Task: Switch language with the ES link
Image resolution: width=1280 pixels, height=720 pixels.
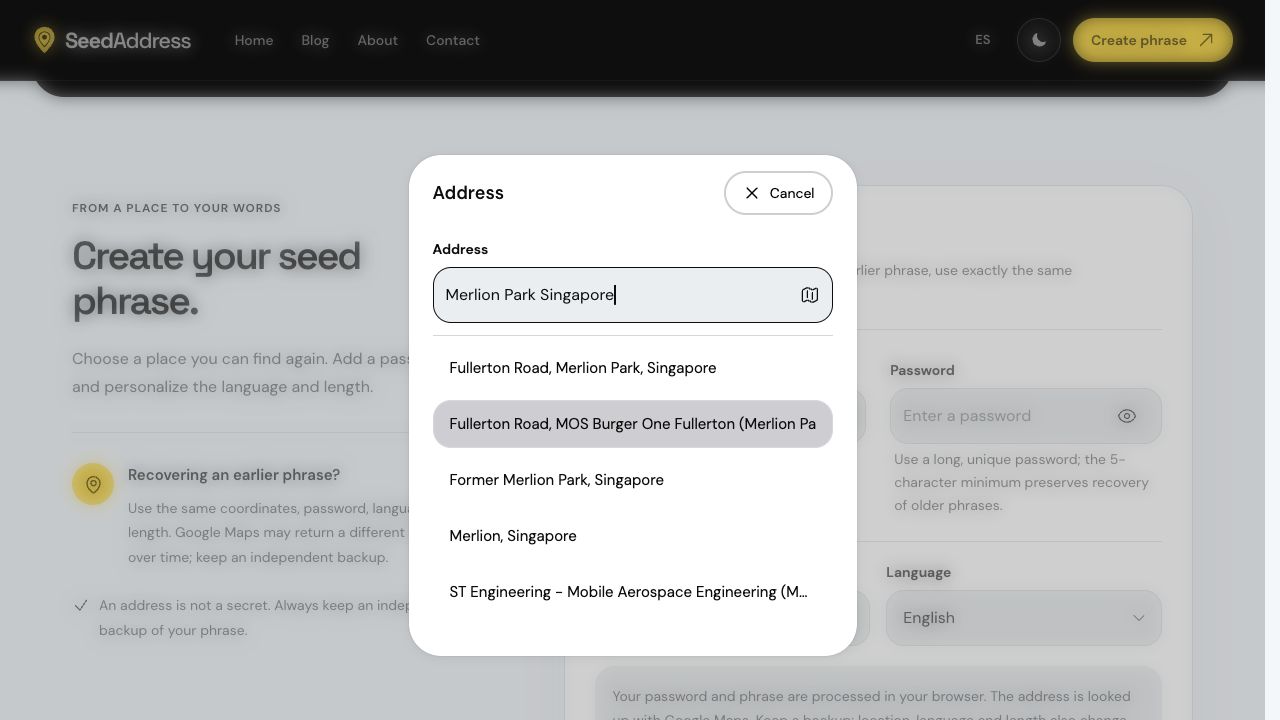Action: tap(983, 40)
